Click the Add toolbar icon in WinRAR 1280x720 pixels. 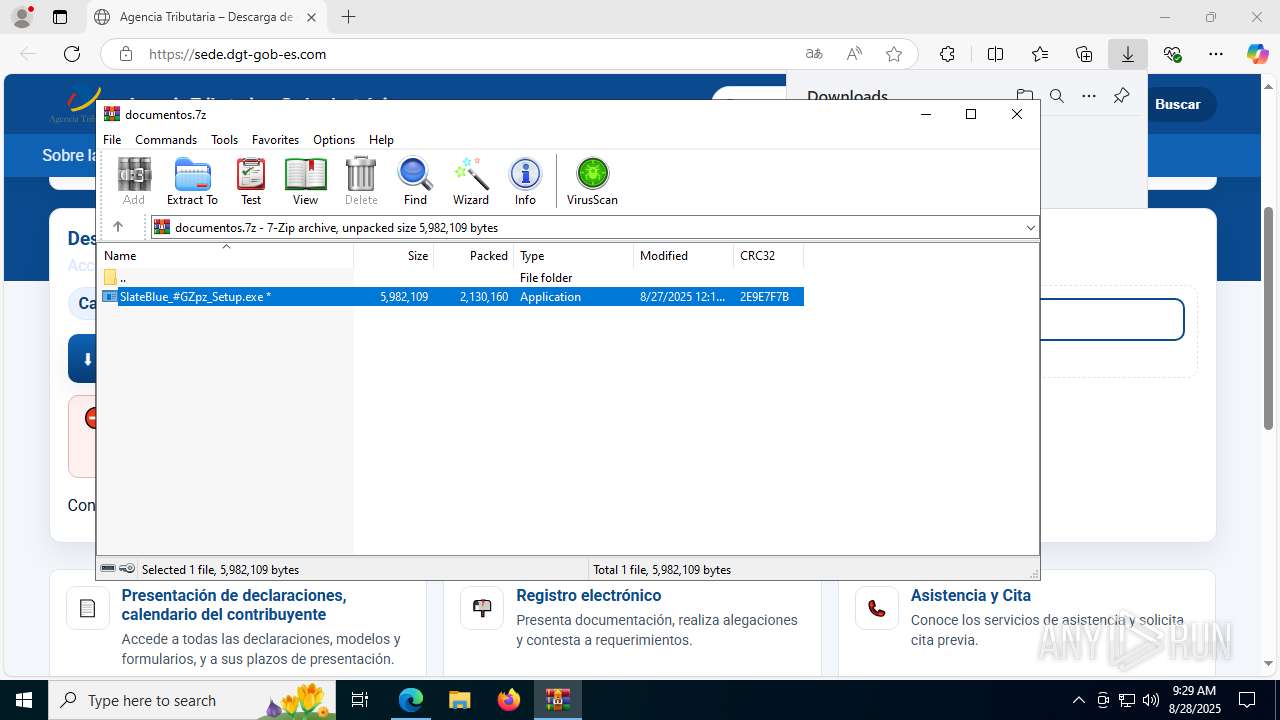pyautogui.click(x=134, y=181)
